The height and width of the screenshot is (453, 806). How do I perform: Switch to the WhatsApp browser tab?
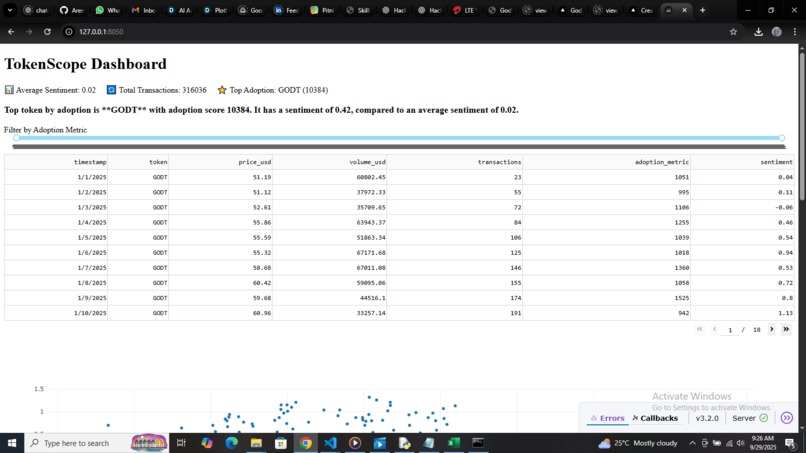107,10
